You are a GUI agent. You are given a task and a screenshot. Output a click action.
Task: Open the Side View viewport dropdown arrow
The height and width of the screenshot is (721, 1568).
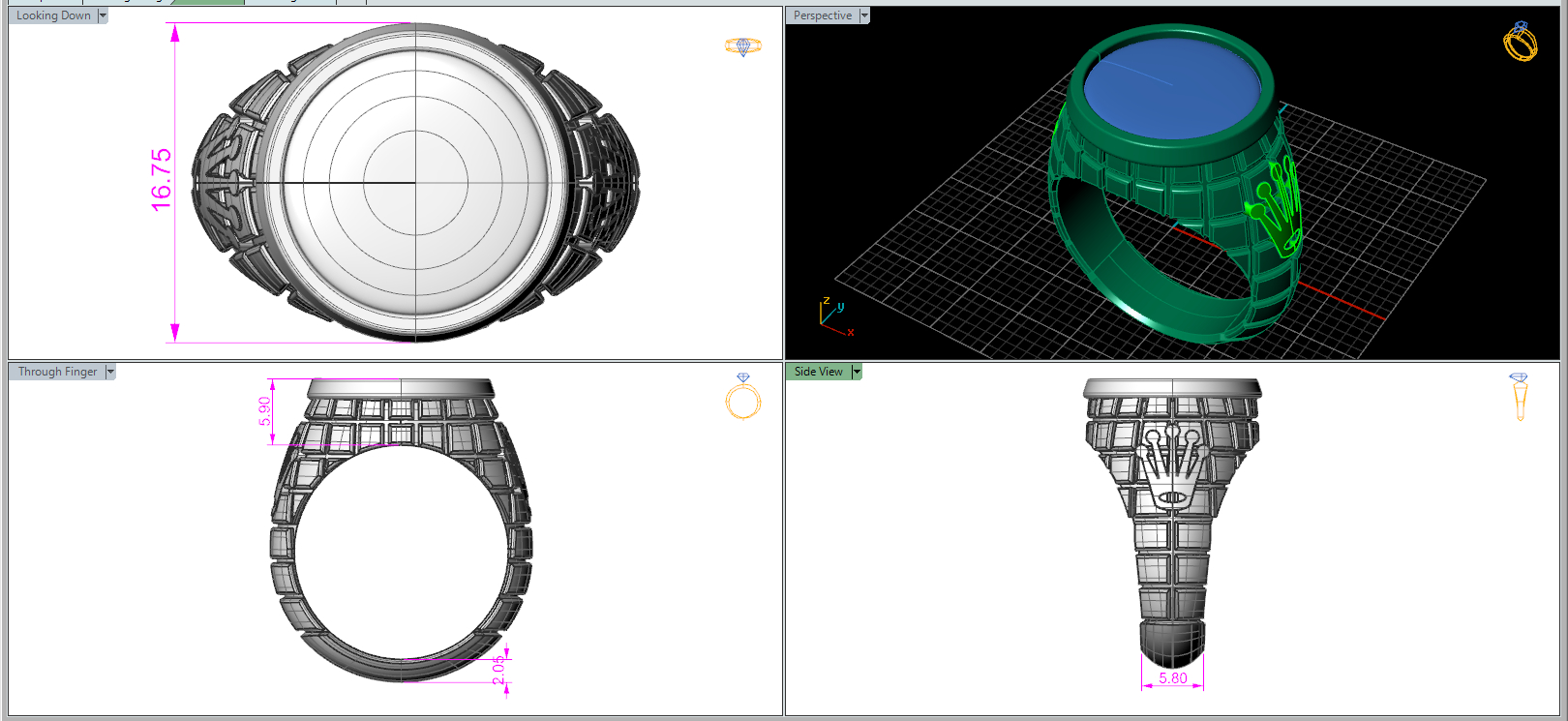(x=857, y=372)
